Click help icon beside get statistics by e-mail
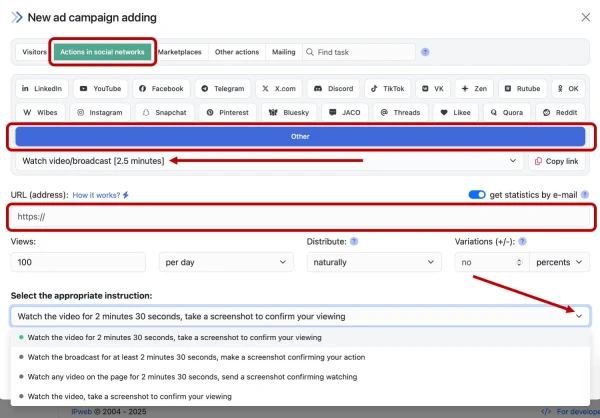Viewport: 600px width, 418px height. (x=585, y=195)
